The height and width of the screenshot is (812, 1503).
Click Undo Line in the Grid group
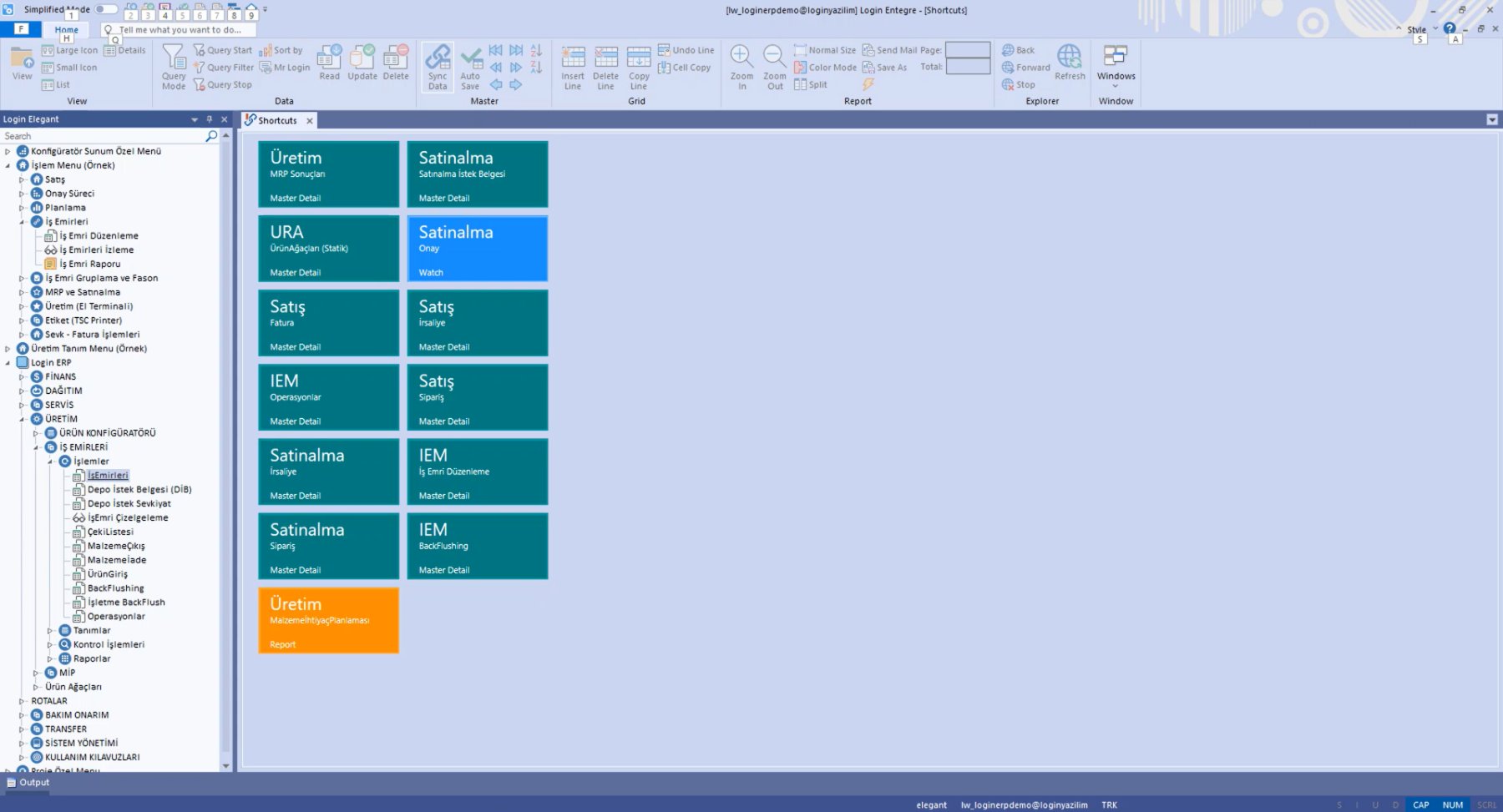point(686,50)
